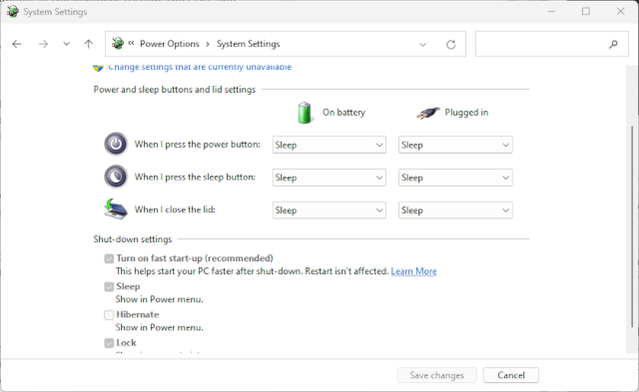Maximize the System Settings window
The width and height of the screenshot is (639, 392).
coord(586,11)
